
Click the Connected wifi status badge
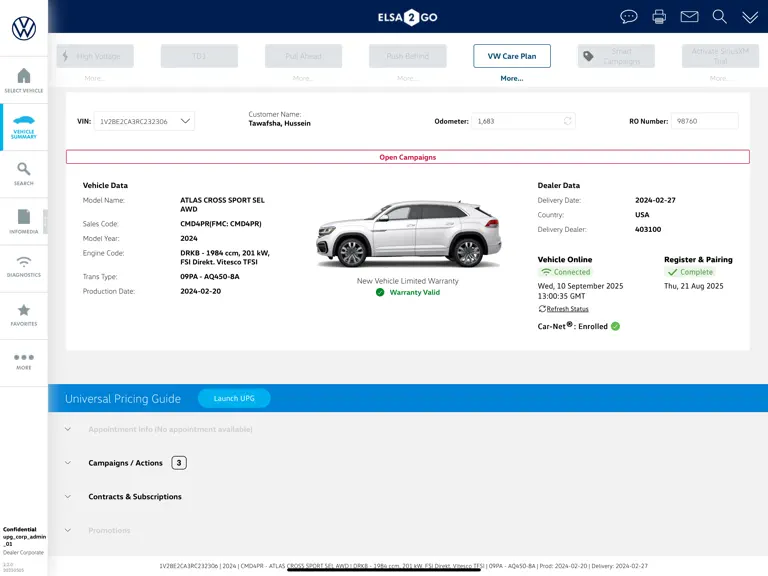pos(565,272)
